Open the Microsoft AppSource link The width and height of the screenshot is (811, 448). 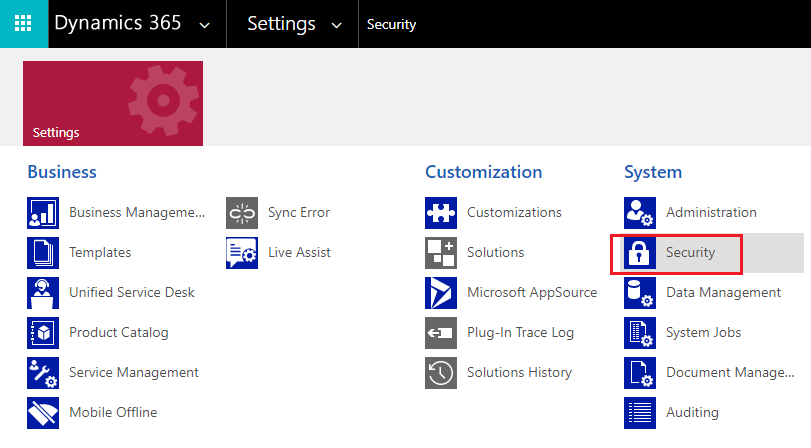click(x=532, y=292)
